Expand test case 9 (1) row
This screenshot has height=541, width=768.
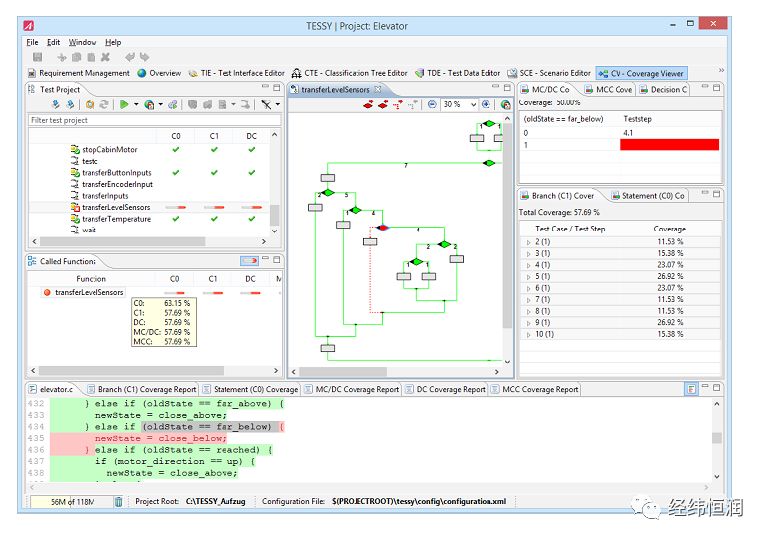coord(528,323)
